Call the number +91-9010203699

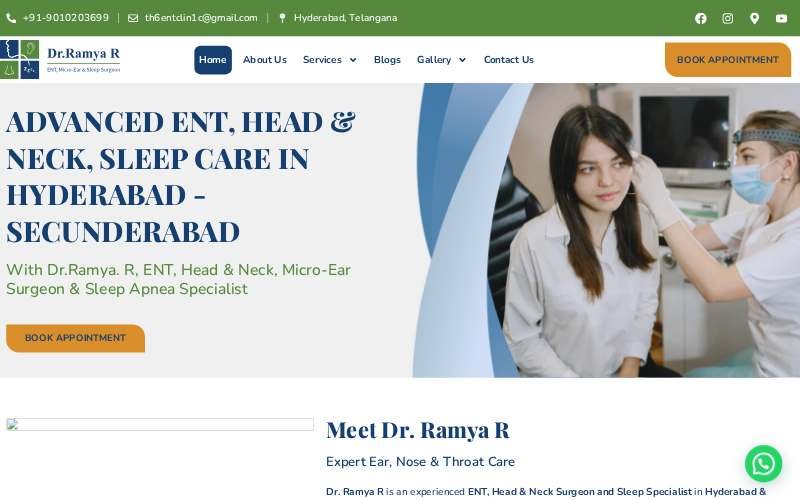click(66, 18)
